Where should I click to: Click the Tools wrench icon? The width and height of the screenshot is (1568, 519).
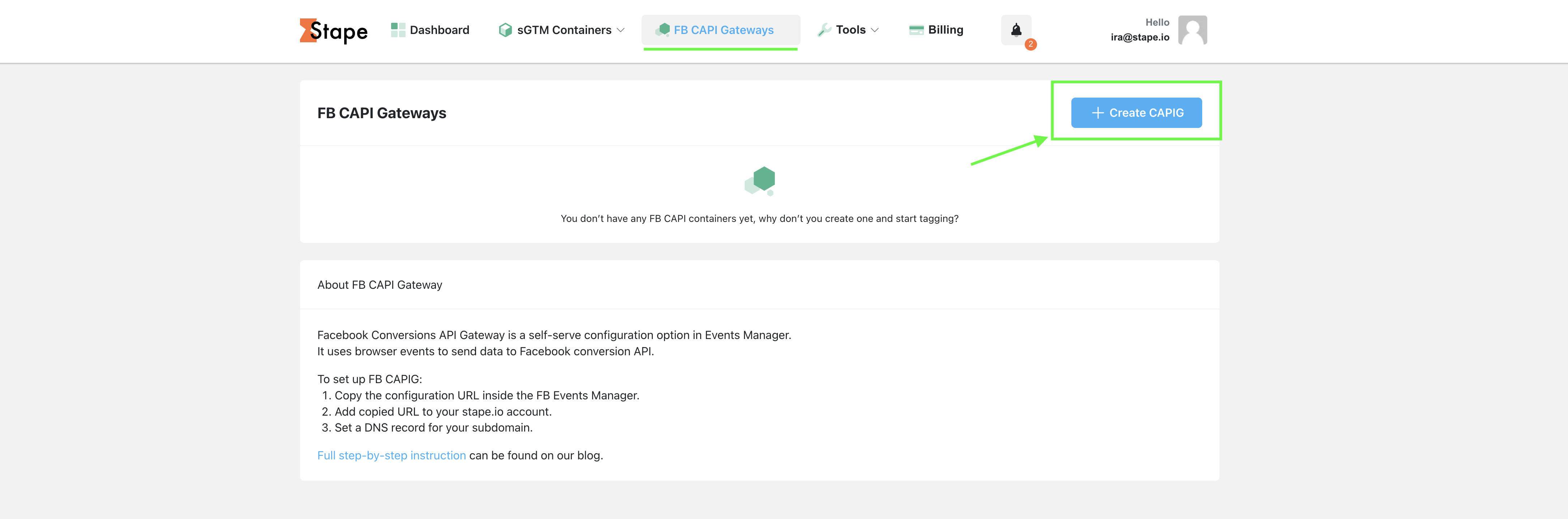pos(824,30)
